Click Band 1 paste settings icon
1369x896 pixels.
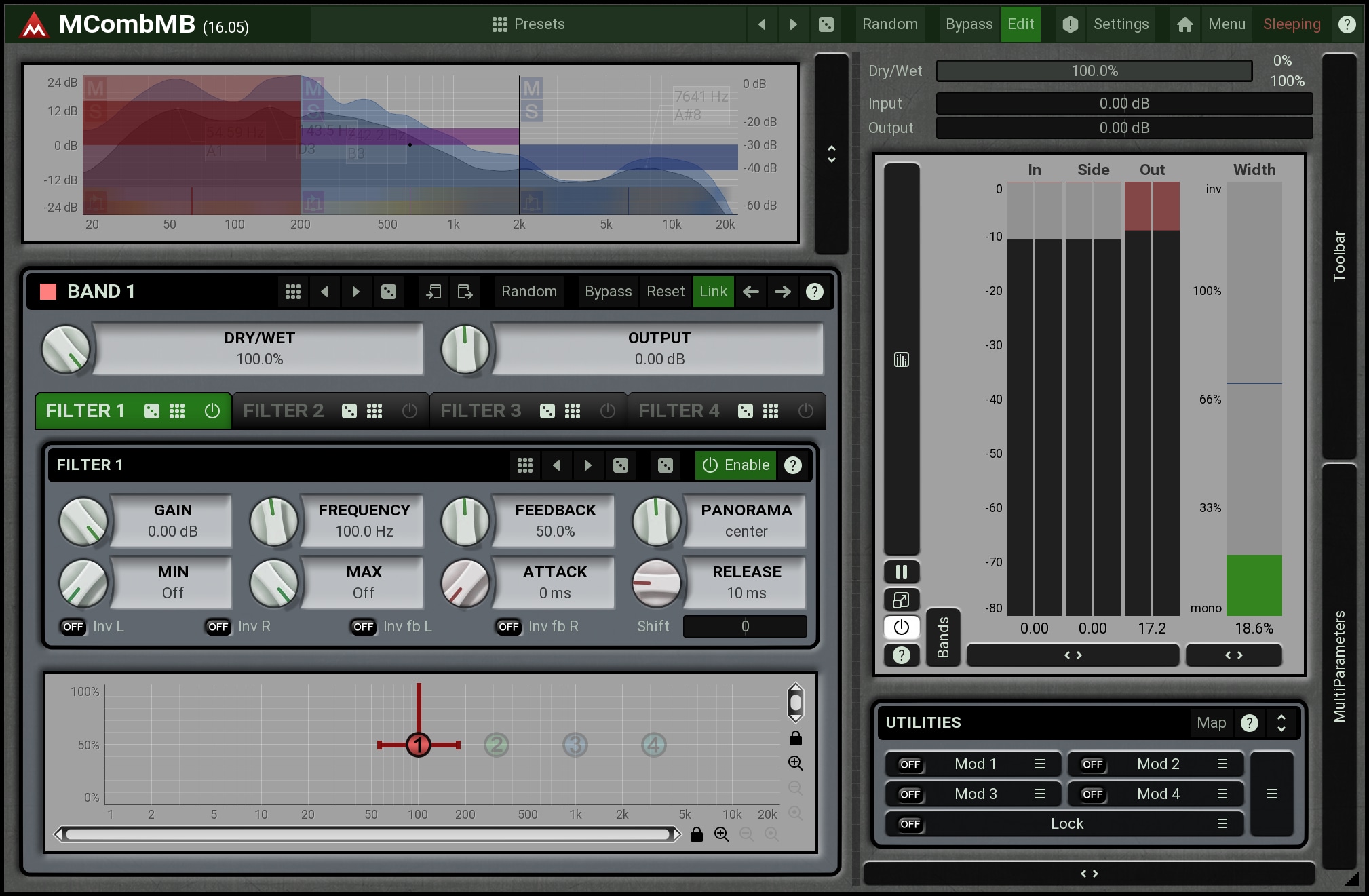pyautogui.click(x=465, y=292)
